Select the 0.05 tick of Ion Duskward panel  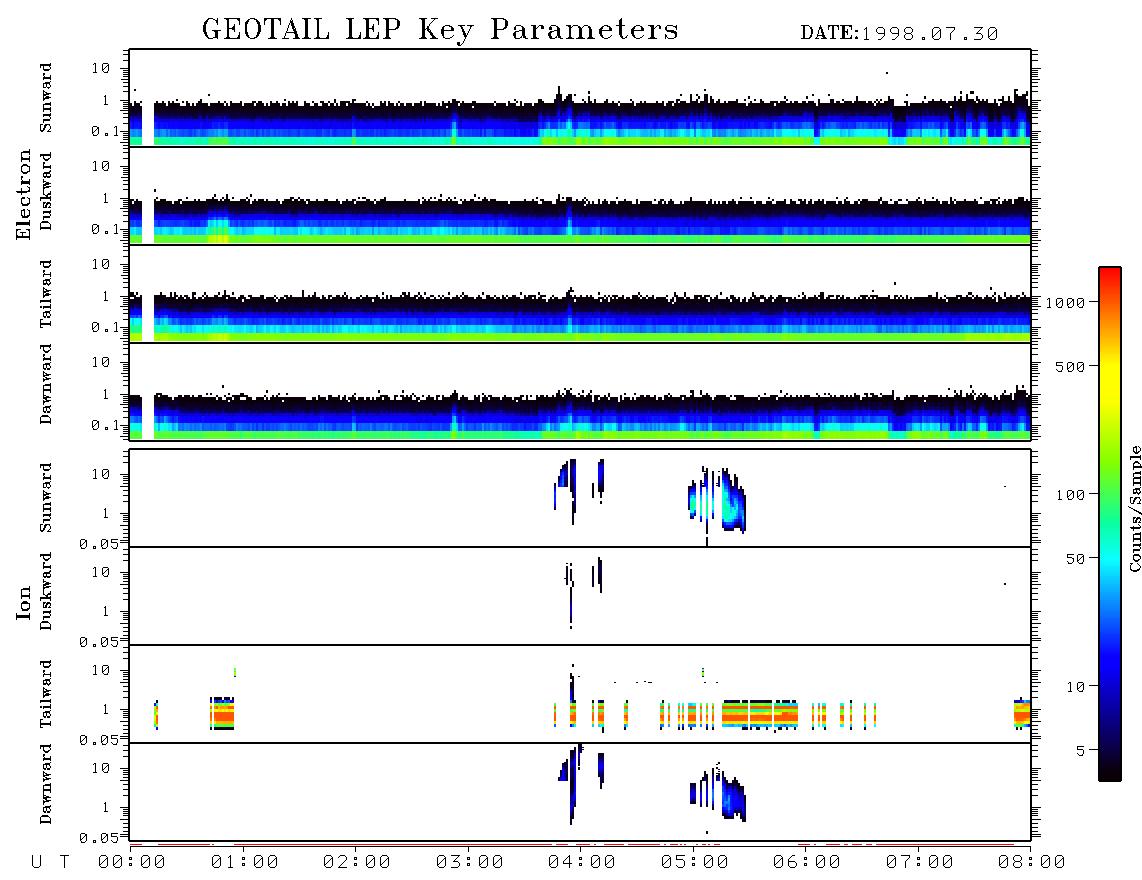point(98,642)
